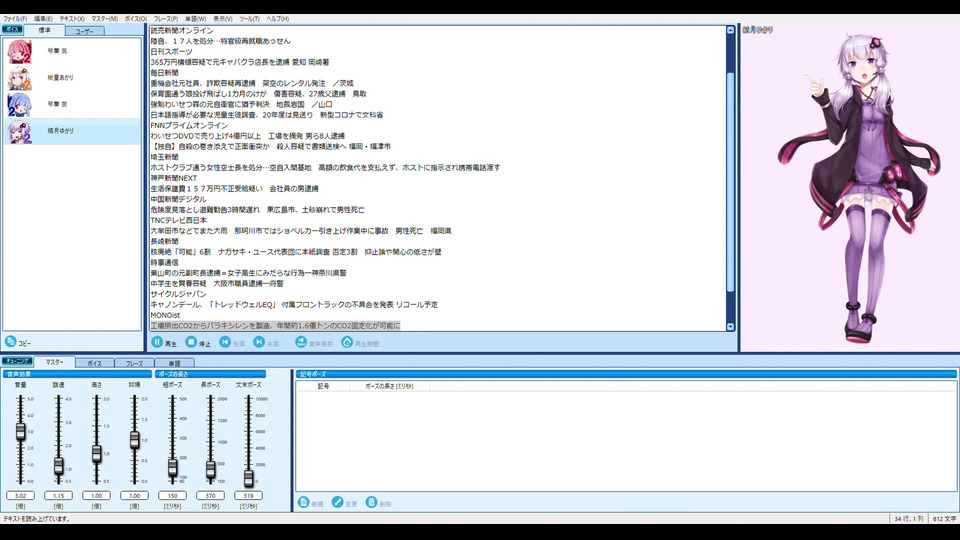This screenshot has width=960, height=540.
Task: Click the 文末ポーズ sentence-end pause slider handle
Action: click(x=249, y=478)
